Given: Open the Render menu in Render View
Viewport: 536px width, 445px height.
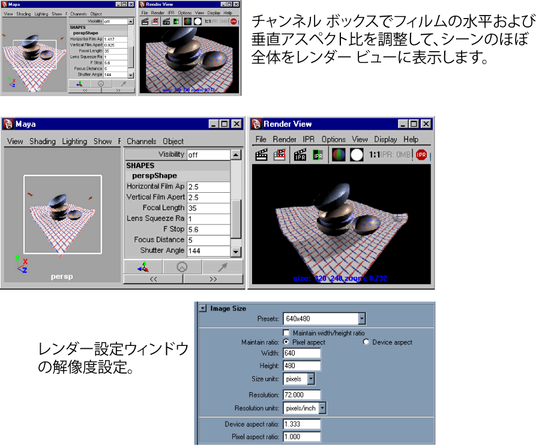Looking at the screenshot, I should [284, 139].
